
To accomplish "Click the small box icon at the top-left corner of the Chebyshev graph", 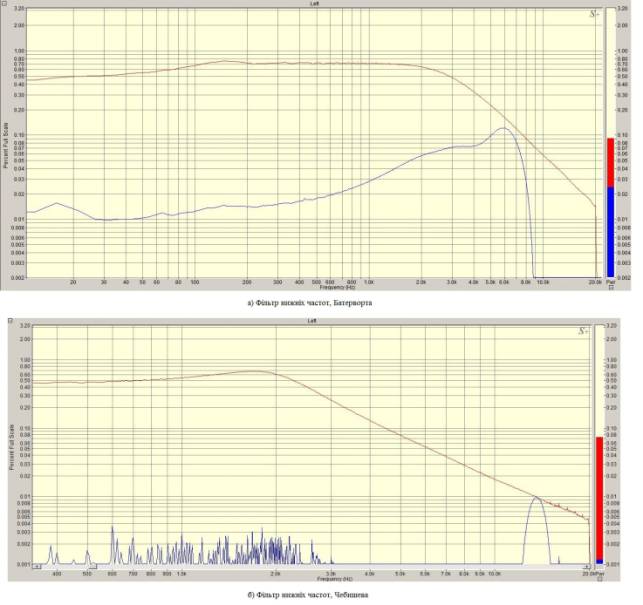I will (11, 320).
